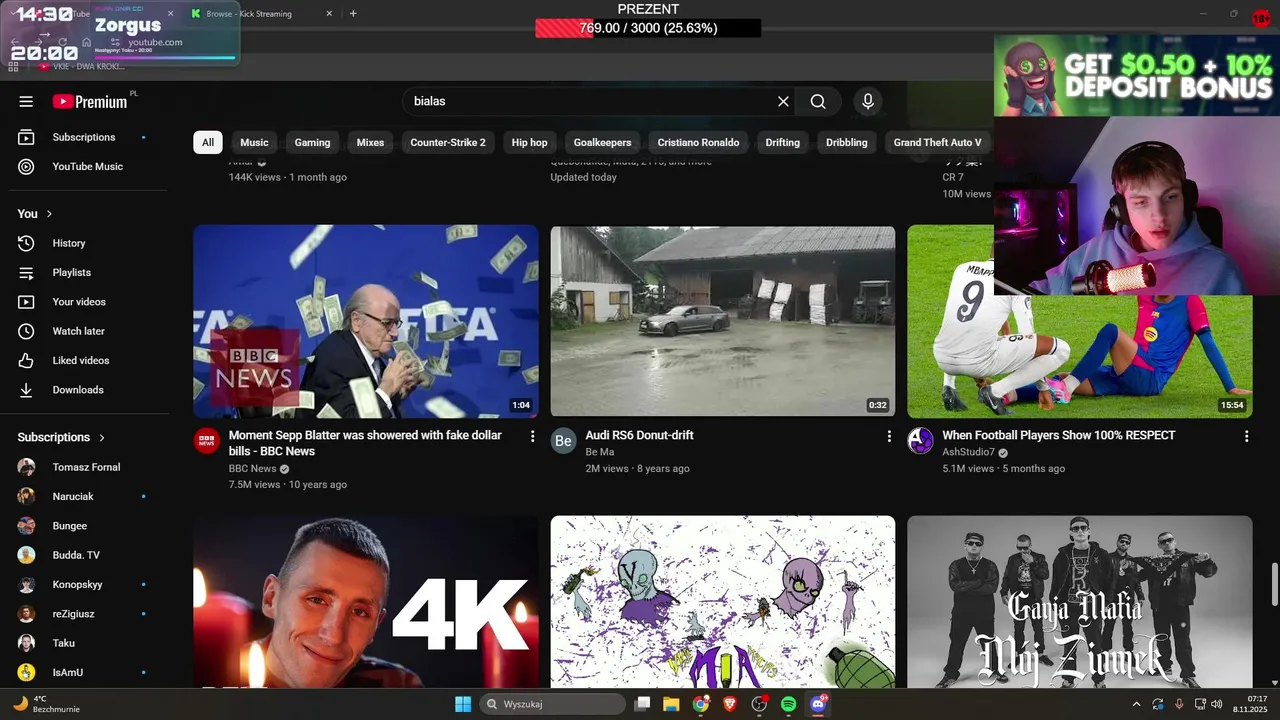Image resolution: width=1280 pixels, height=720 pixels.
Task: Open AshStudio7 channel avatar
Action: point(921,441)
